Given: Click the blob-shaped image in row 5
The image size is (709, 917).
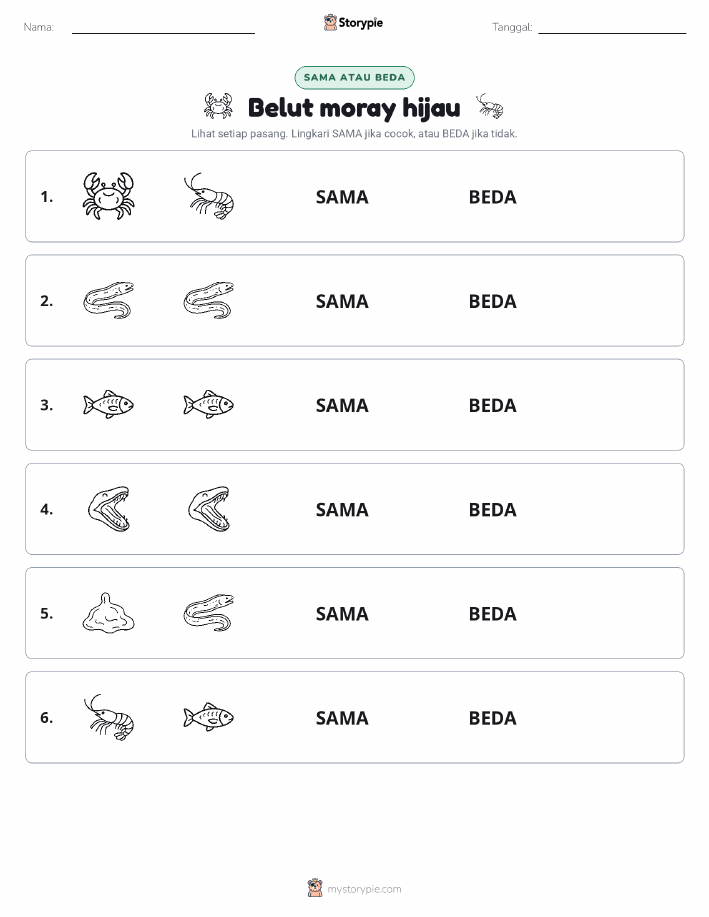Looking at the screenshot, I should pos(108,613).
